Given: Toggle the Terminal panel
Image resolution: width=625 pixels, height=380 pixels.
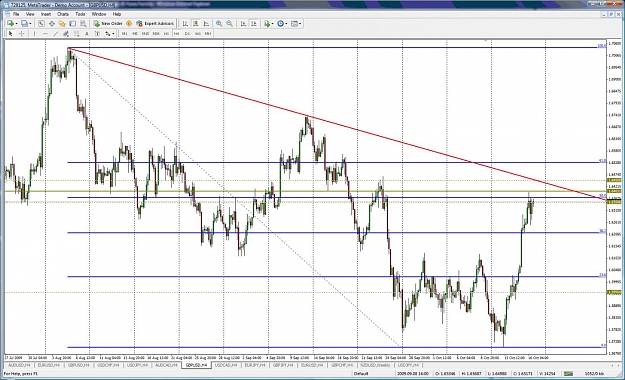Looking at the screenshot, I should [73, 24].
